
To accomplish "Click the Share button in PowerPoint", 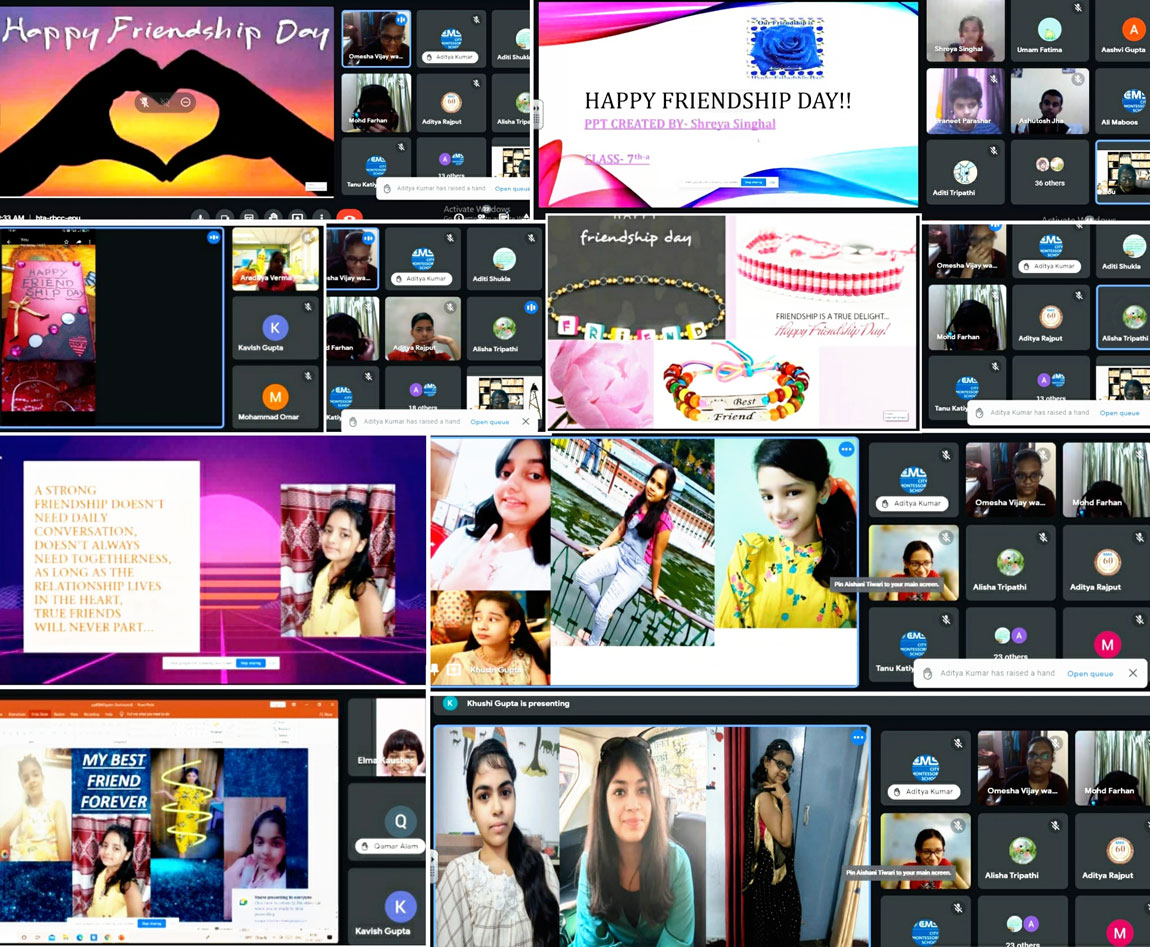I will [327, 714].
